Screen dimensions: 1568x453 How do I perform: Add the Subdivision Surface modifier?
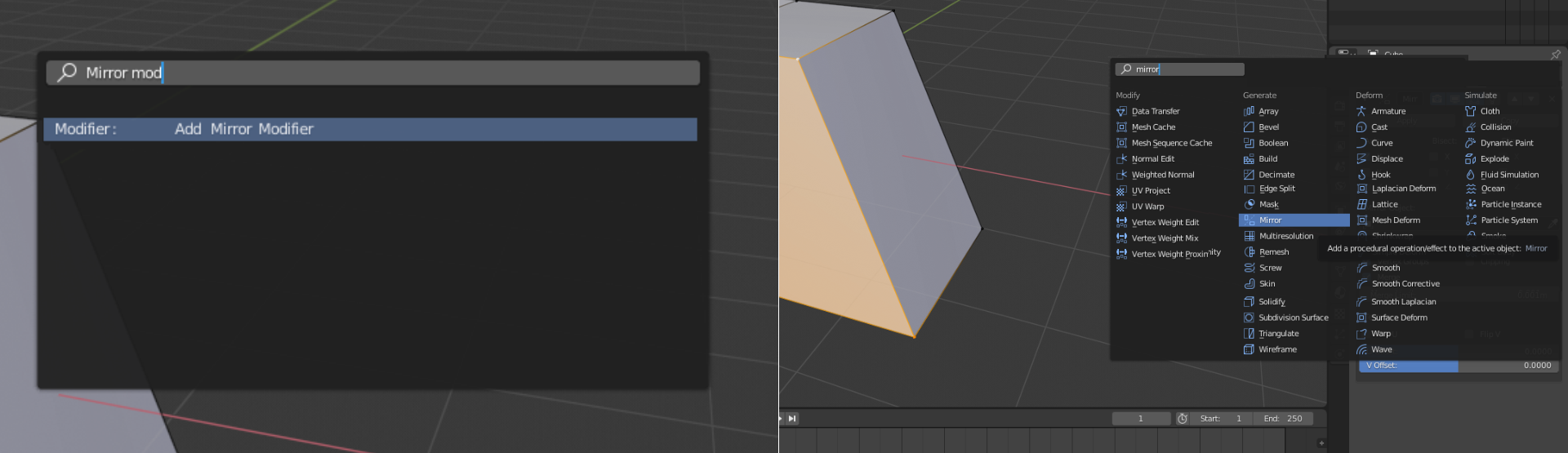pos(1286,318)
